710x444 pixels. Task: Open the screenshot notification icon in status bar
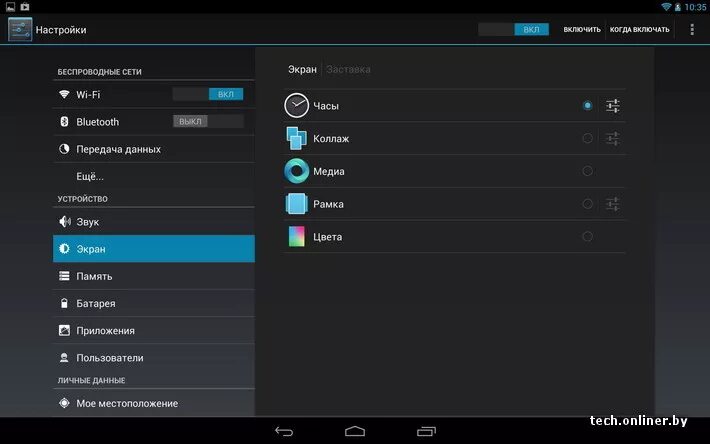coord(10,7)
